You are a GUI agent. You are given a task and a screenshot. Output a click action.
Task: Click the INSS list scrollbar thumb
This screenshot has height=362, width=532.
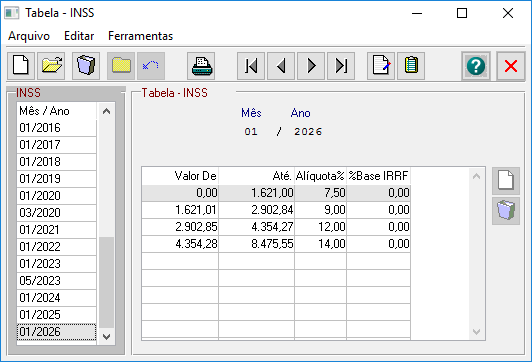tap(106, 283)
